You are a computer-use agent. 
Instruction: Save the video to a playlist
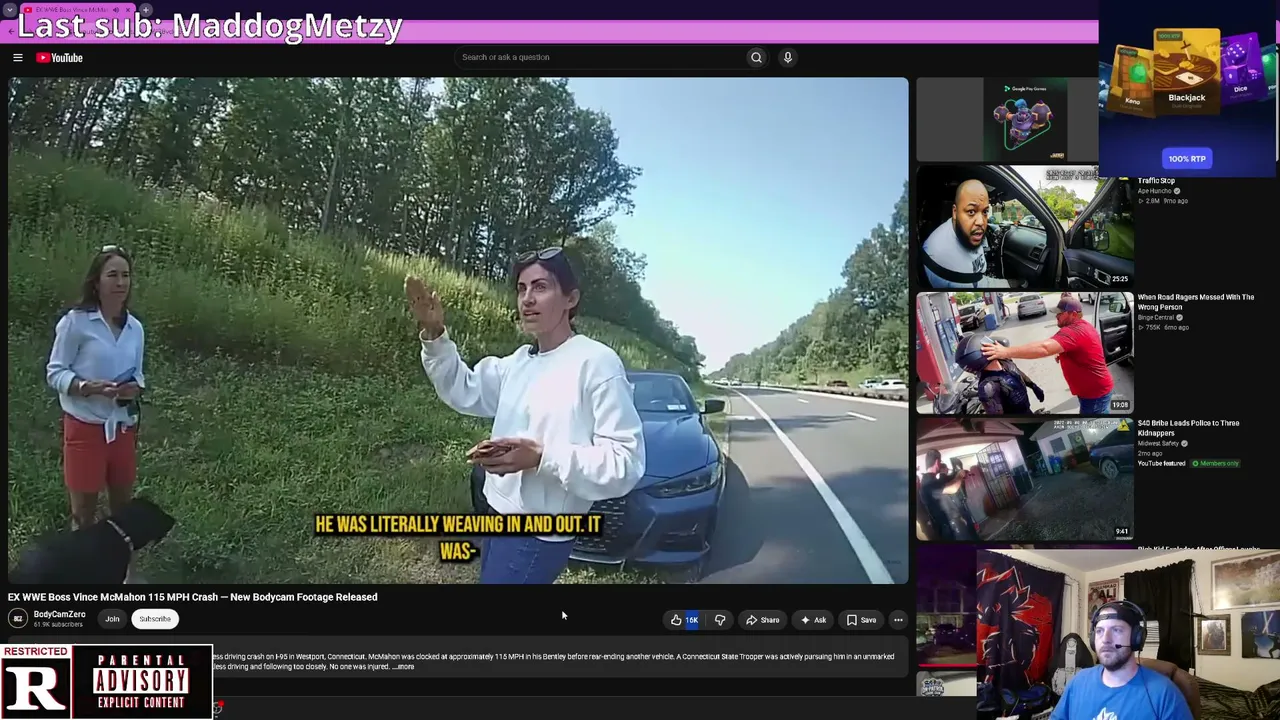862,620
